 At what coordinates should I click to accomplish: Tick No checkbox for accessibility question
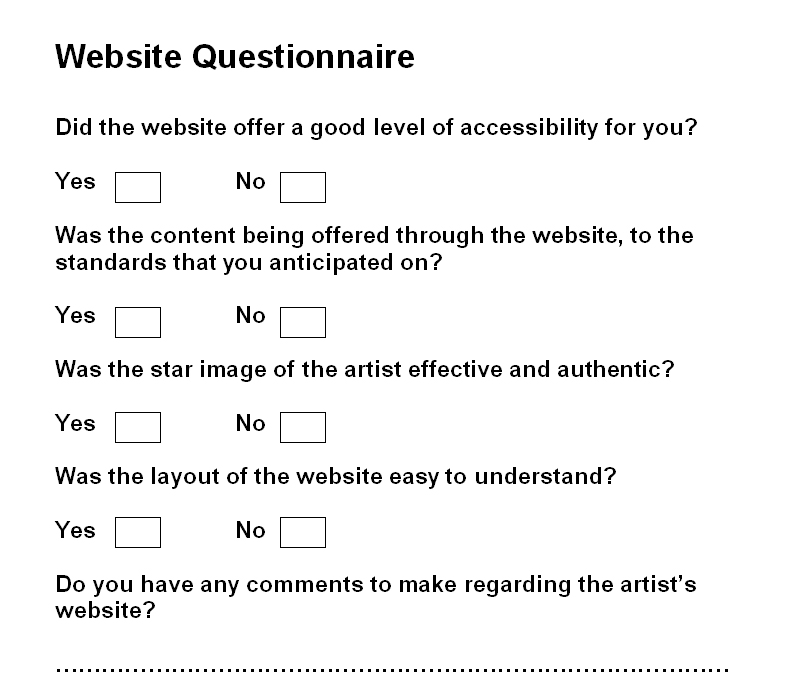click(303, 187)
